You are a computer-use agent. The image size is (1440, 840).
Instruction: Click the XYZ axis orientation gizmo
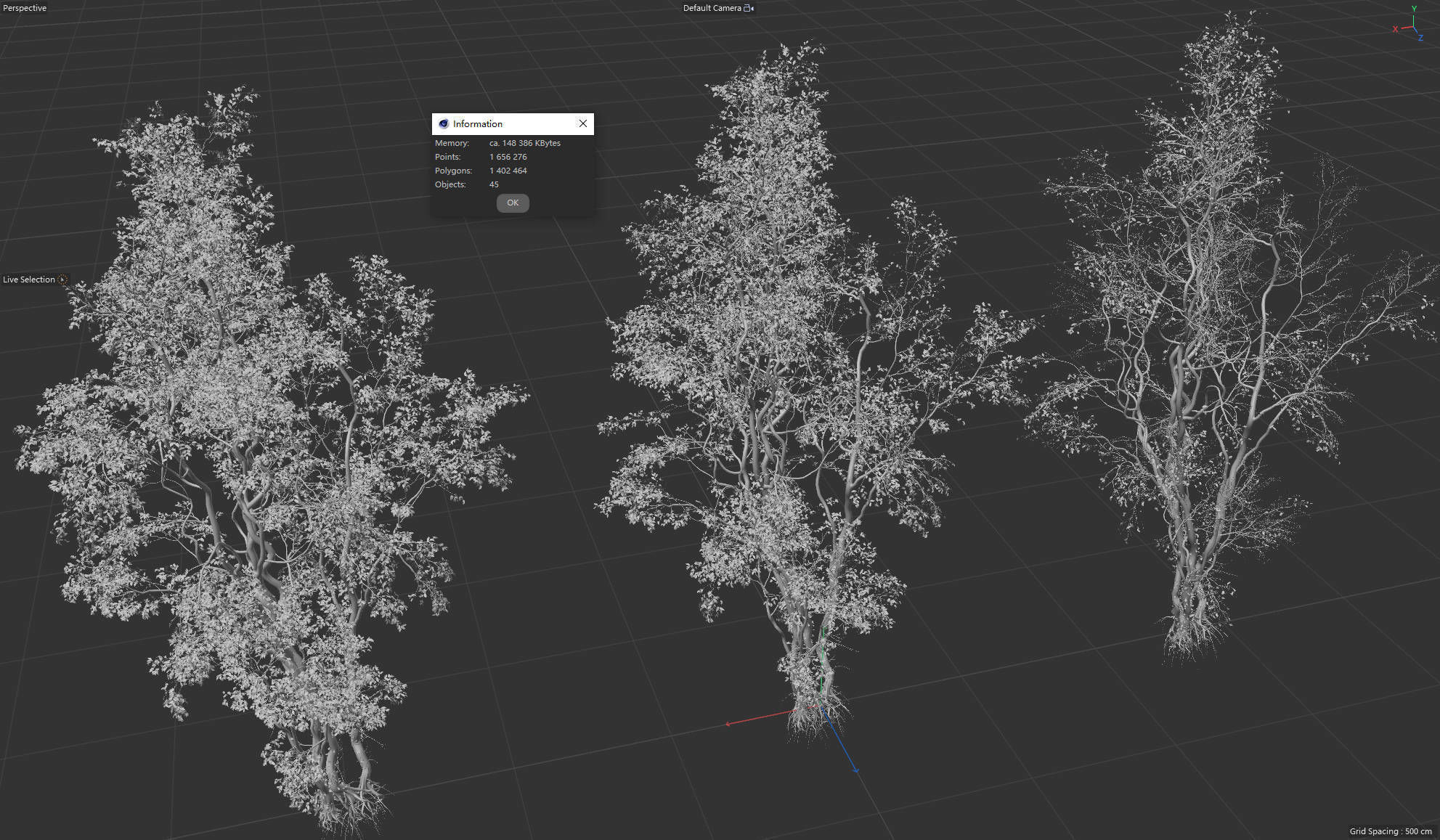1411,24
